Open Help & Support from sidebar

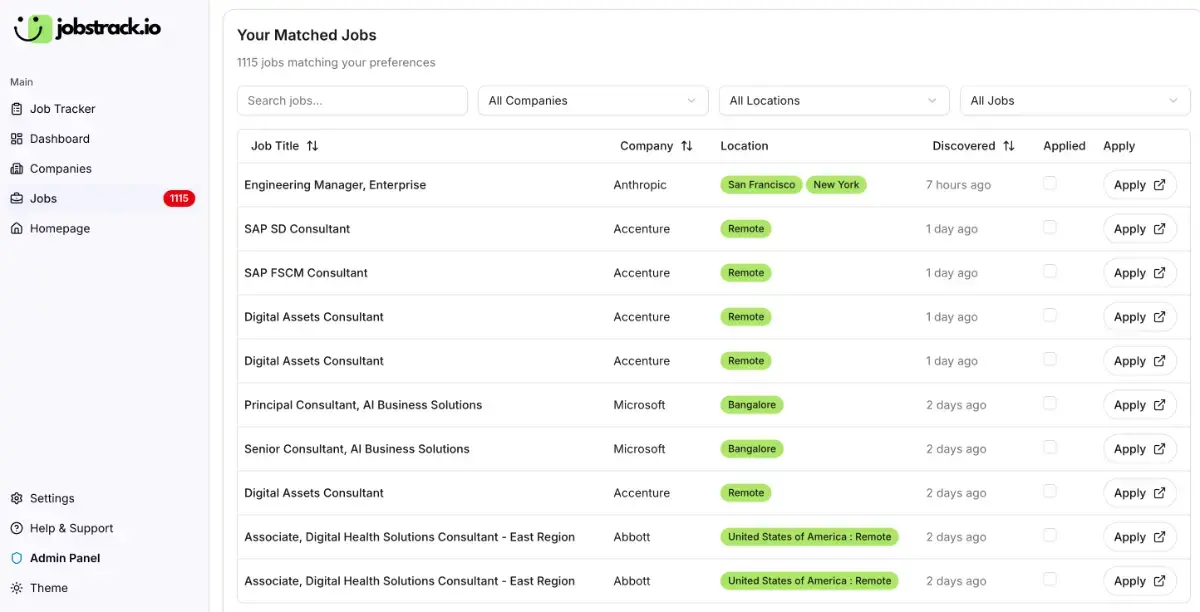[104, 529]
